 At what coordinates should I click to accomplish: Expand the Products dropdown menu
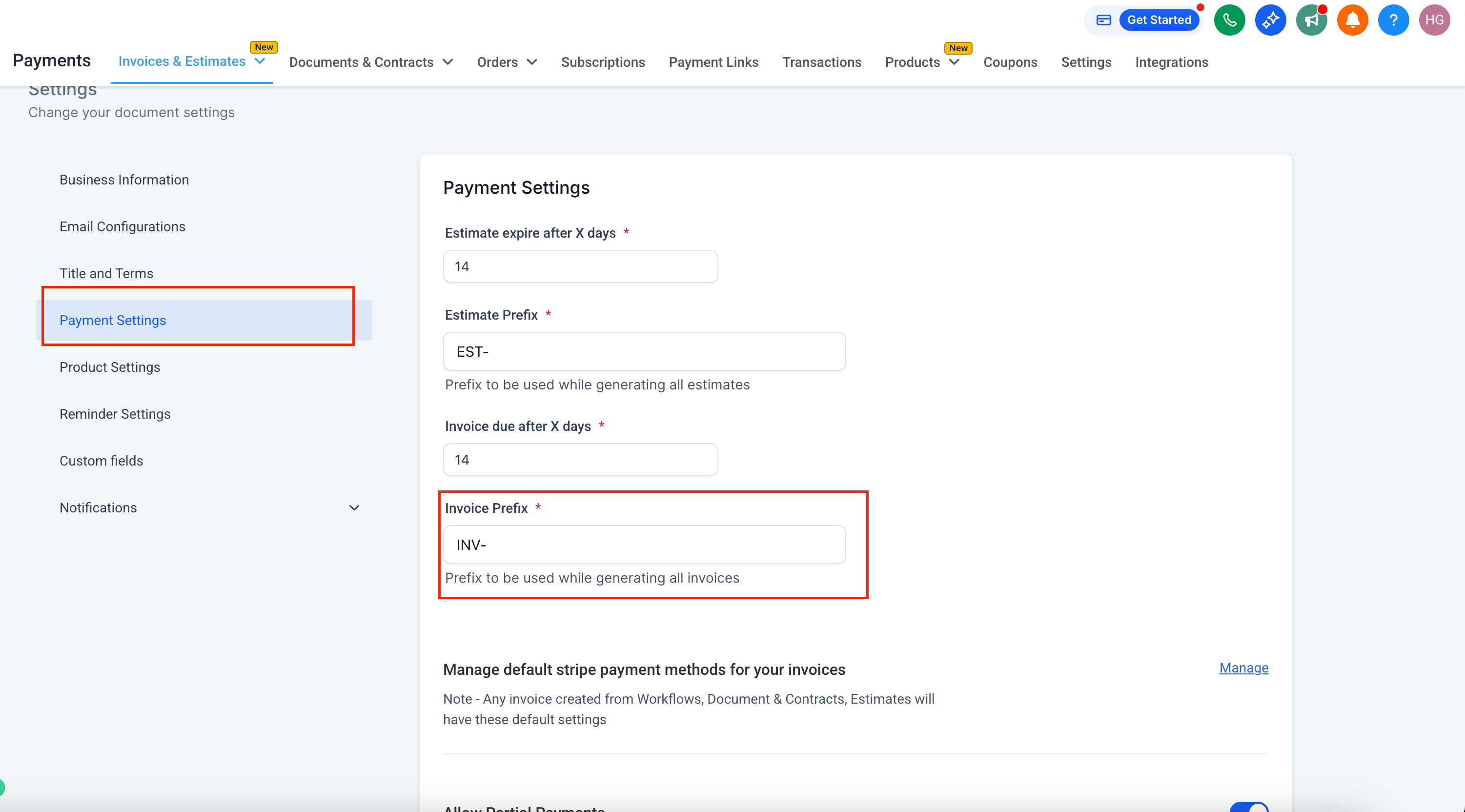pyautogui.click(x=954, y=62)
